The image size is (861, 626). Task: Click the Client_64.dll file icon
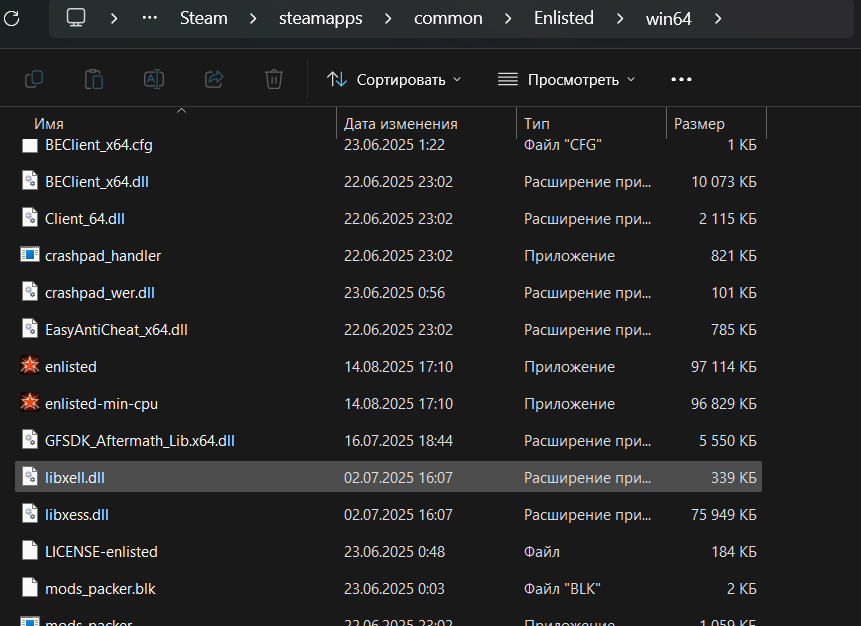click(30, 218)
